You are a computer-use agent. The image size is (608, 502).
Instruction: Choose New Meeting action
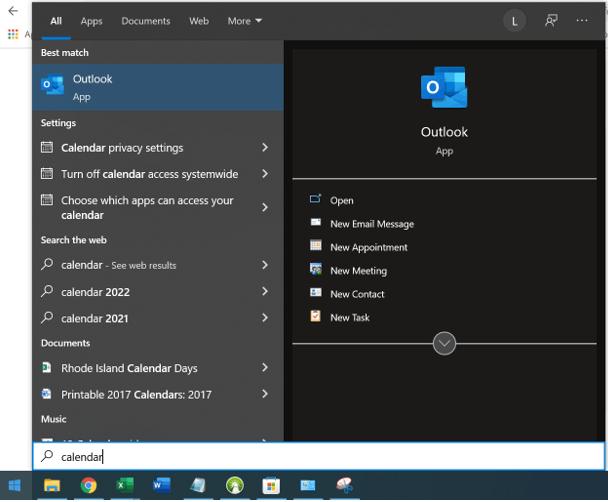pos(358,271)
